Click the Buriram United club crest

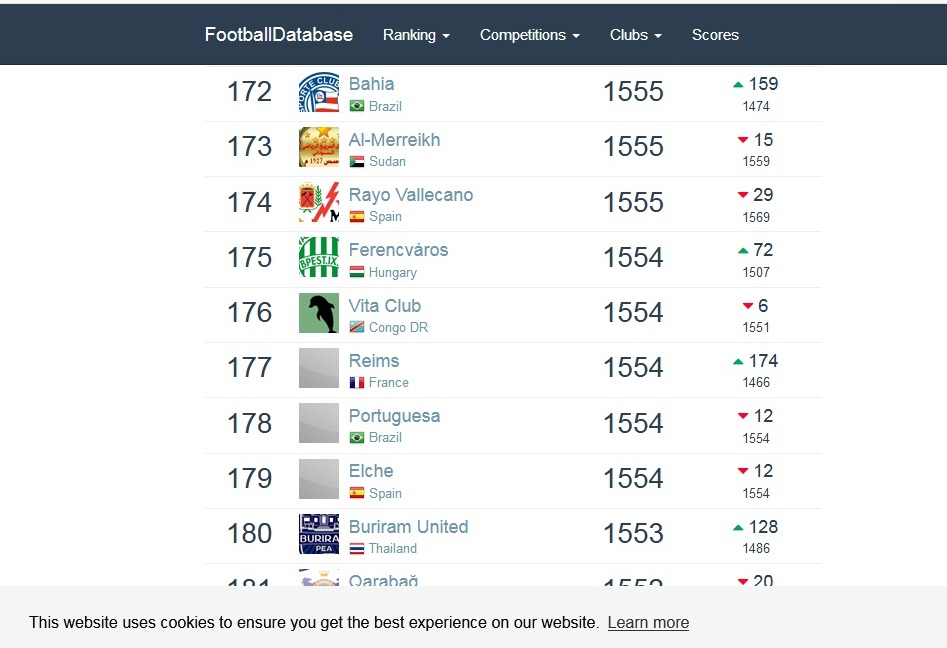[319, 534]
